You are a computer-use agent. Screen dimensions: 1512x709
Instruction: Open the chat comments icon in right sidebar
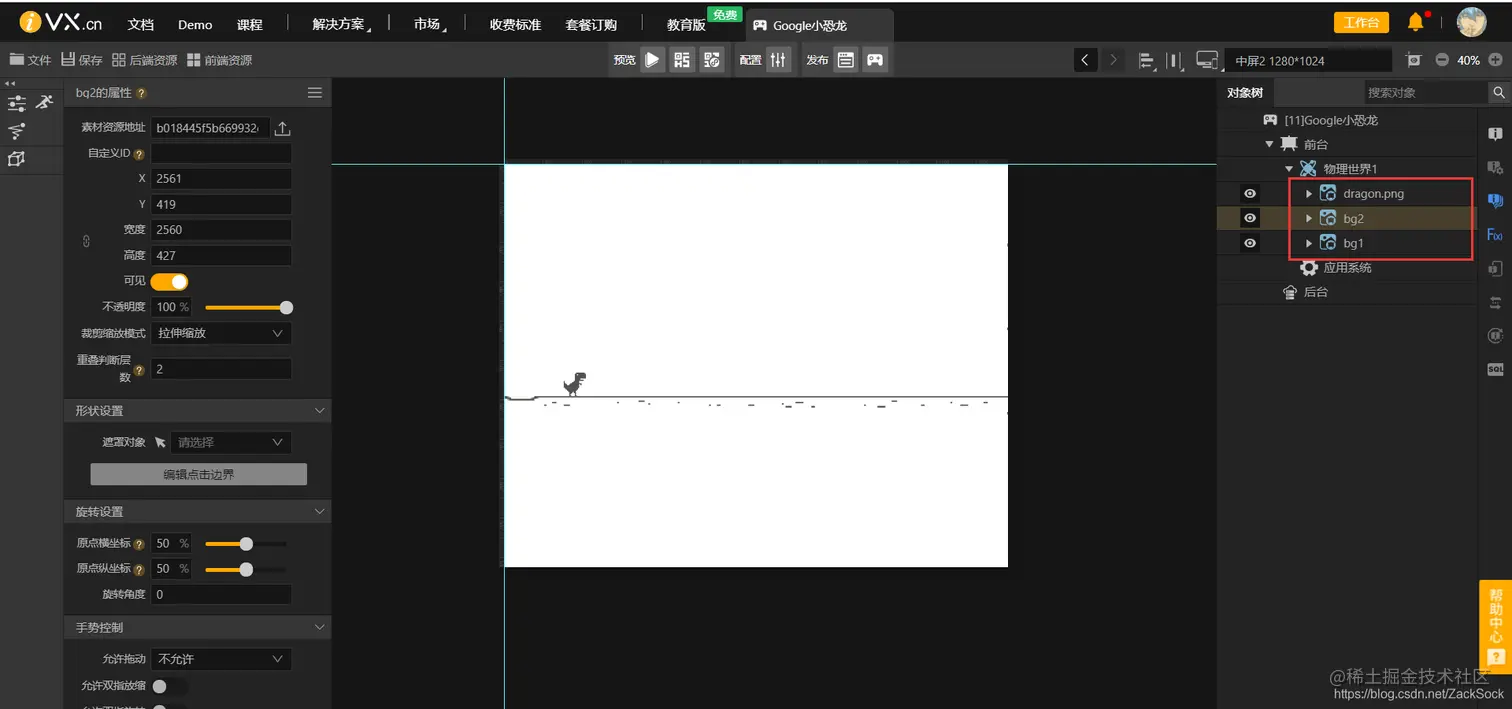1495,201
